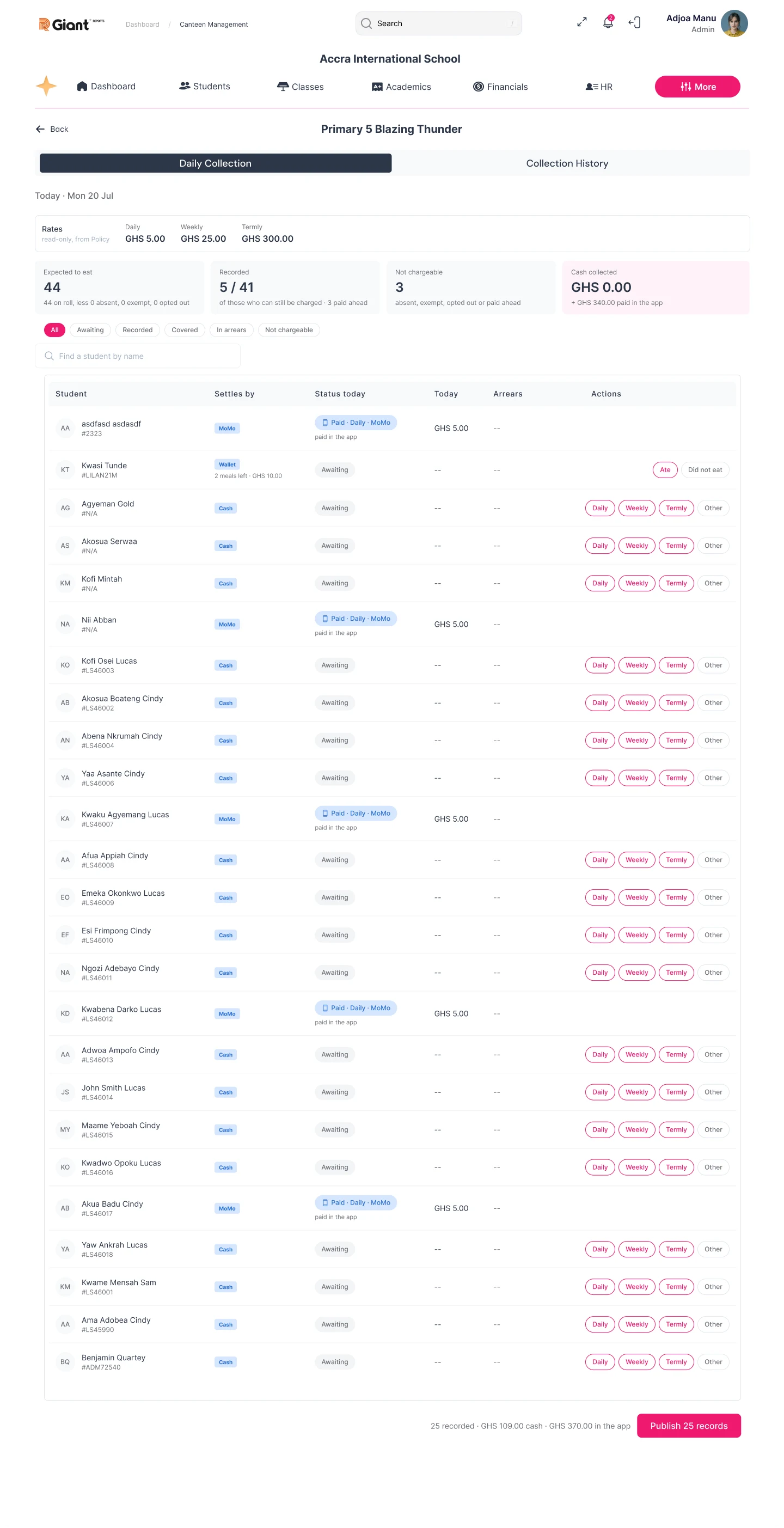This screenshot has height=1528, width=784.
Task: Open Adjoa Manu profile avatar
Action: pyautogui.click(x=734, y=24)
